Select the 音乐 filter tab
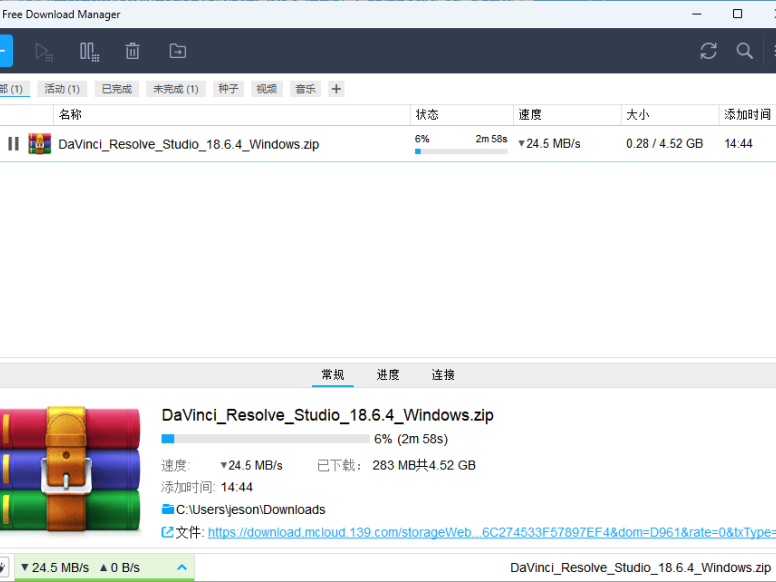 coord(305,89)
